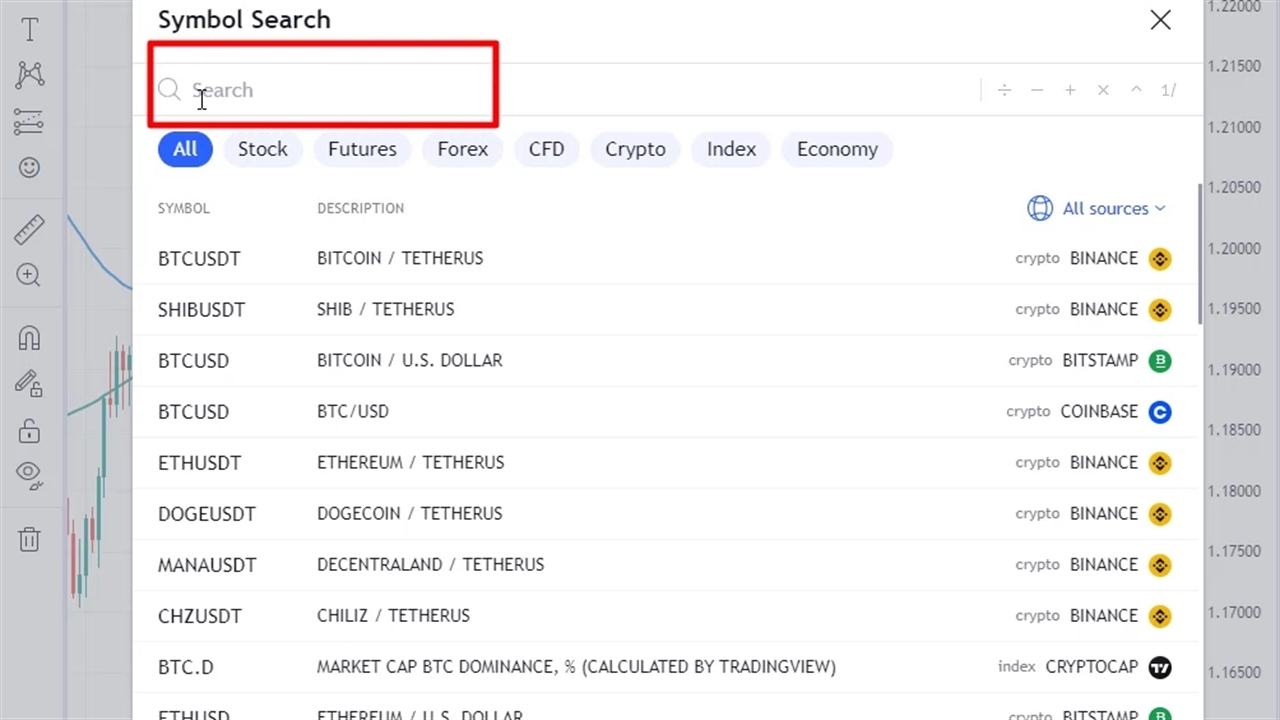Click the zoom in magnifier tool
The width and height of the screenshot is (1280, 720).
coord(29,275)
